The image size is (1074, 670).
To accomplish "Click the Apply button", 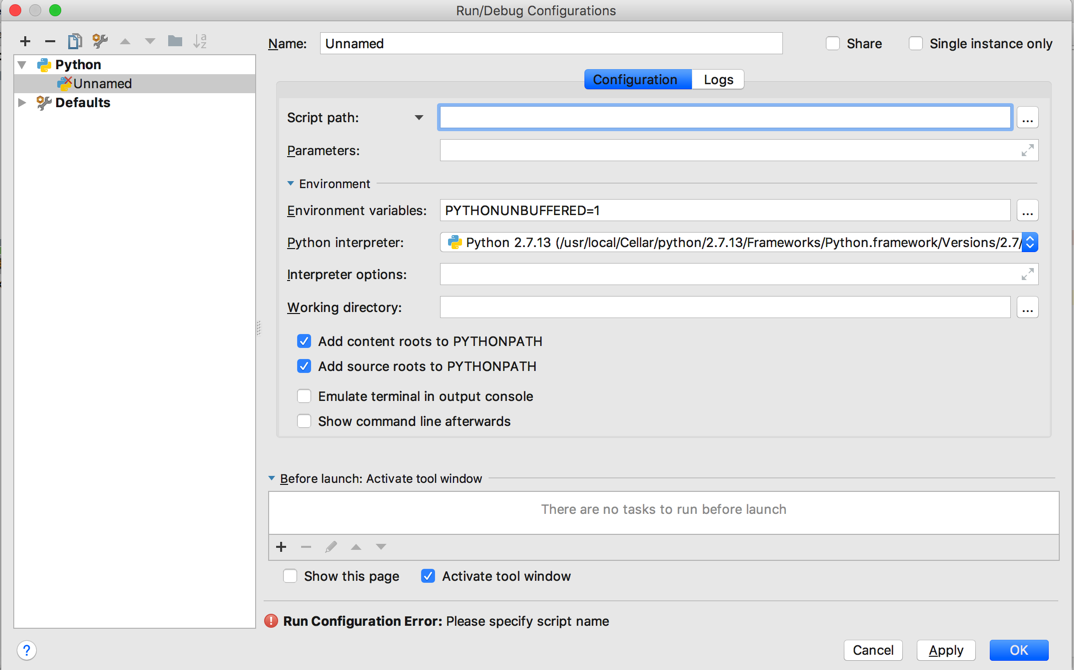I will coord(946,650).
